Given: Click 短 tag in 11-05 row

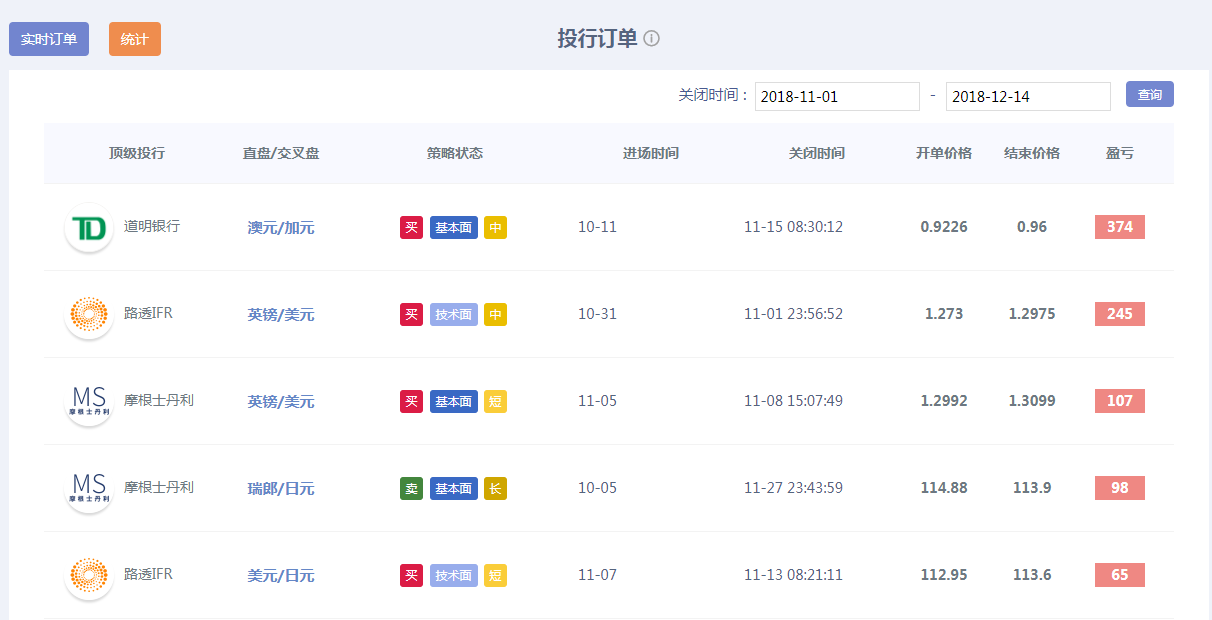Looking at the screenshot, I should click(x=496, y=401).
